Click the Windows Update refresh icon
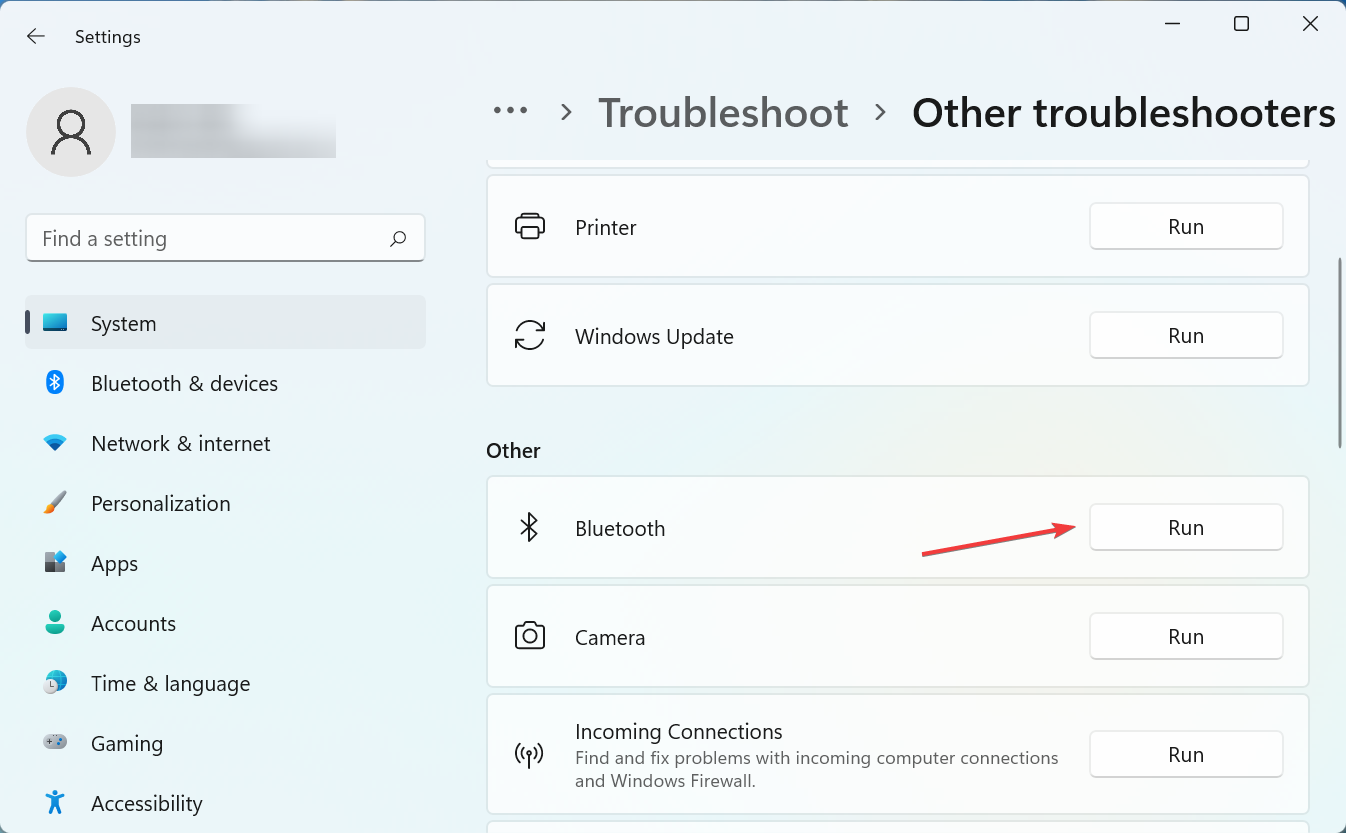Viewport: 1346px width, 833px height. click(530, 336)
